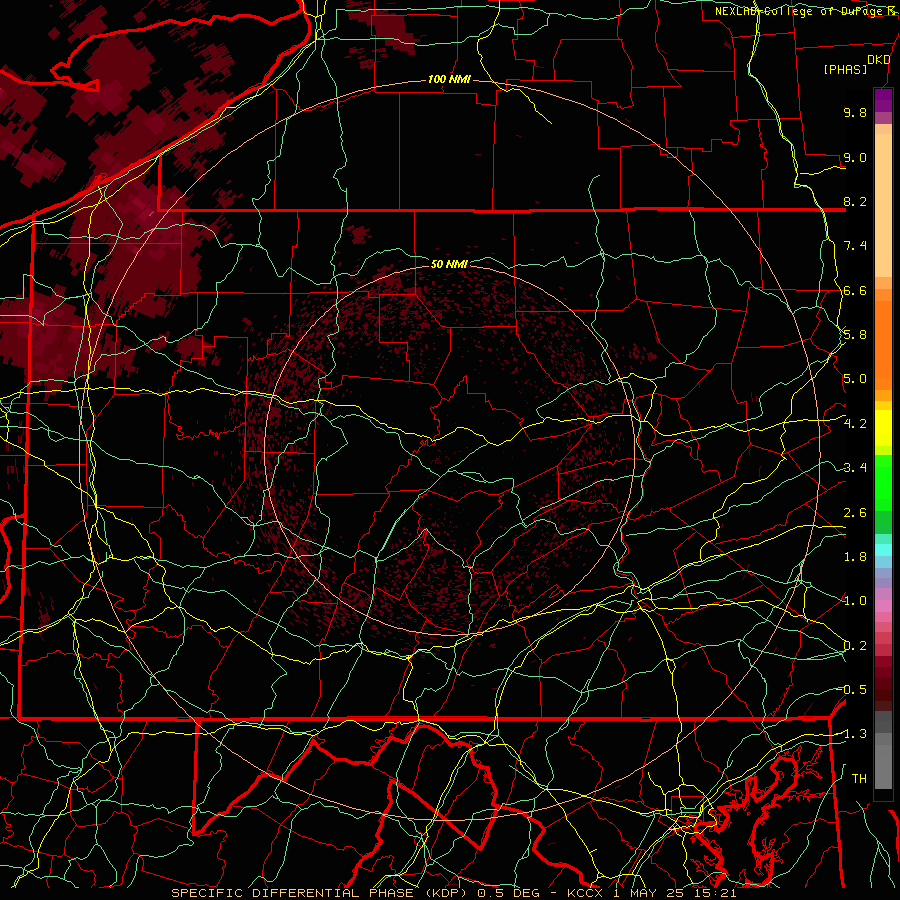The height and width of the screenshot is (900, 900).
Task: Select the 4.2 scale value
Action: point(855,424)
